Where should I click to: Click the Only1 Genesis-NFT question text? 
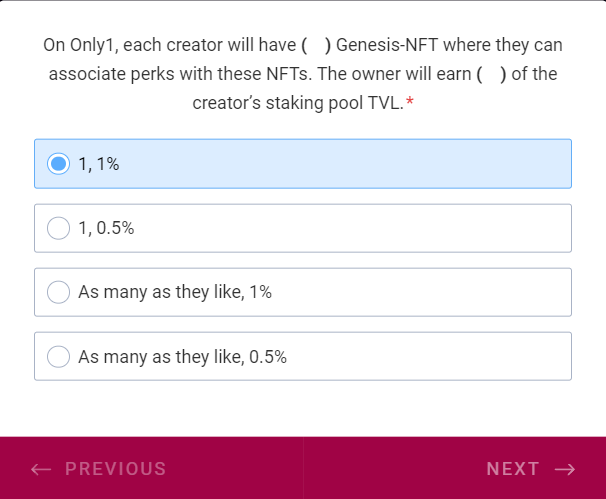303,74
